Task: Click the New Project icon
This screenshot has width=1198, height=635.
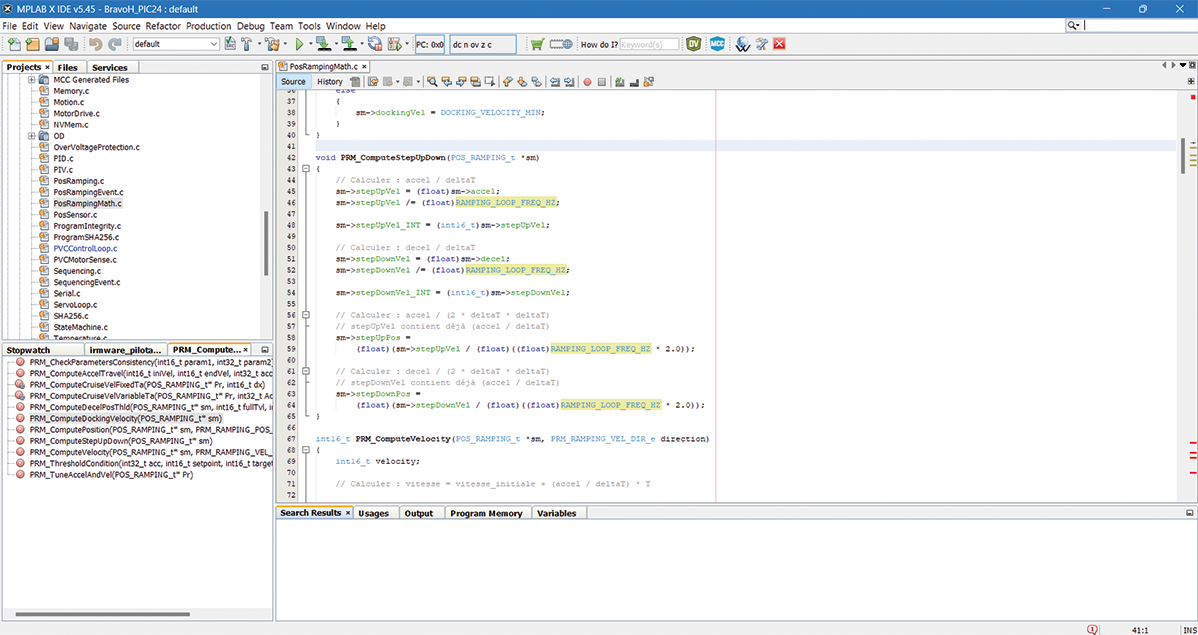Action: coord(32,44)
